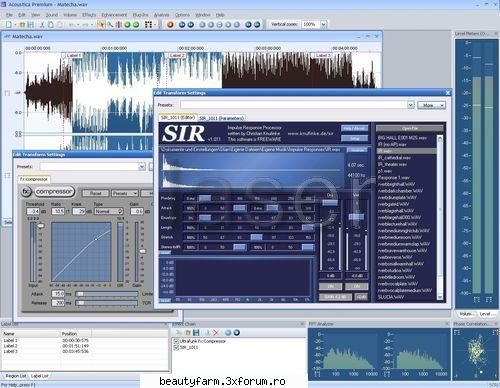Viewport: 500px width, 388px height.
Task: Click the add effect icon in Effect Chain
Action: (x=179, y=332)
